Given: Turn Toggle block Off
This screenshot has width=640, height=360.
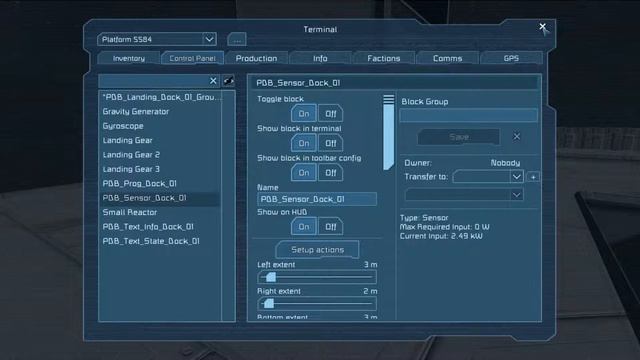Looking at the screenshot, I should [x=331, y=113].
